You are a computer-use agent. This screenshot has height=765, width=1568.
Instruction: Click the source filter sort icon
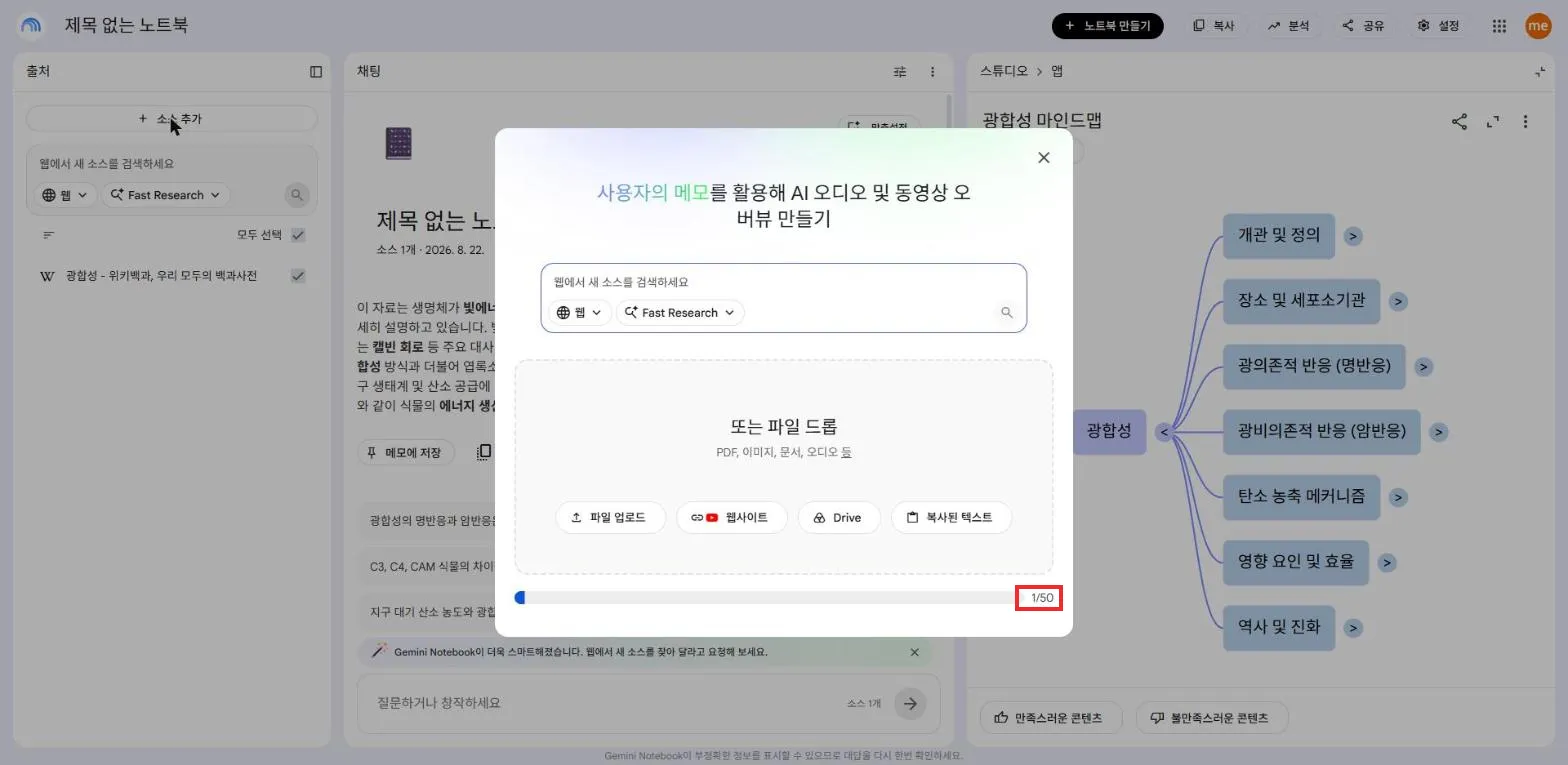point(48,235)
